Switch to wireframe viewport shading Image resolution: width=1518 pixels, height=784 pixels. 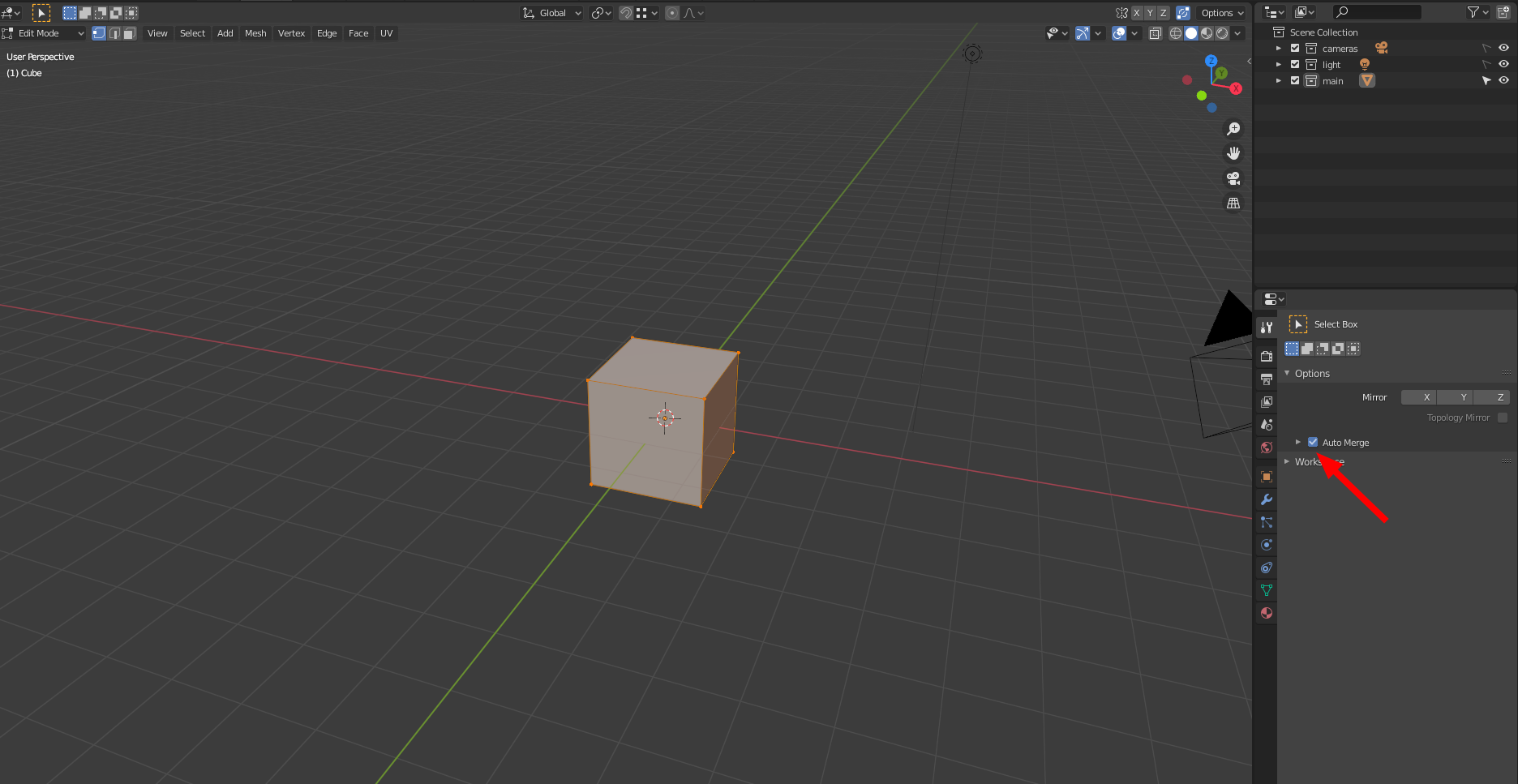coord(1176,33)
